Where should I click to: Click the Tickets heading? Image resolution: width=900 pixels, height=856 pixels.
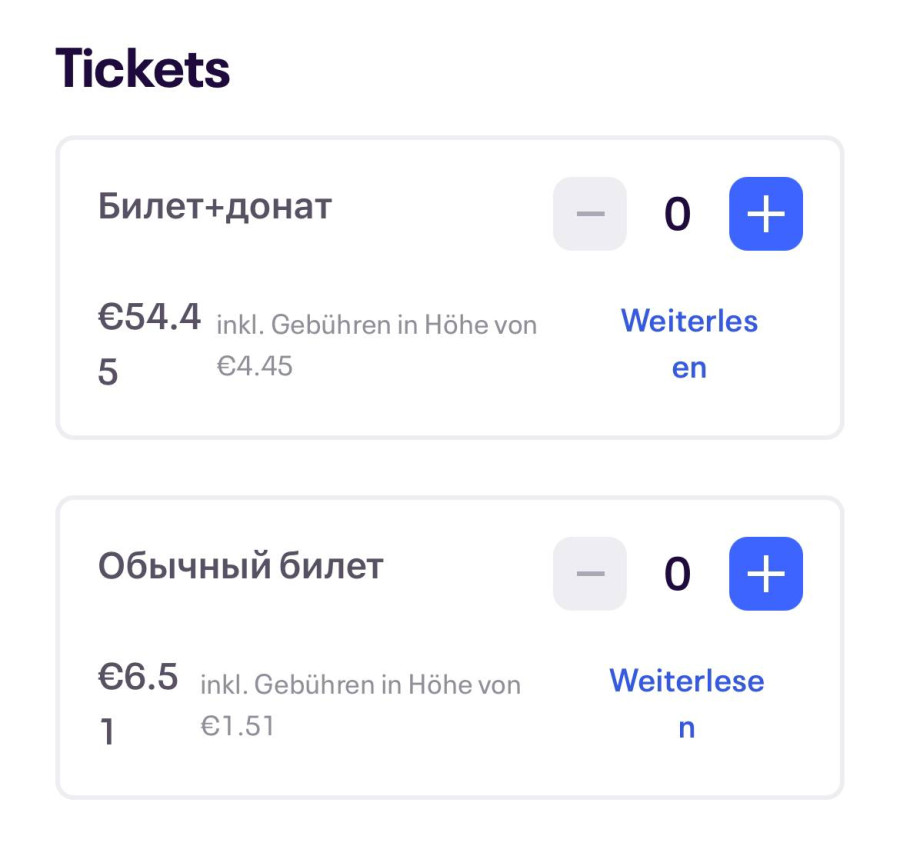click(142, 69)
